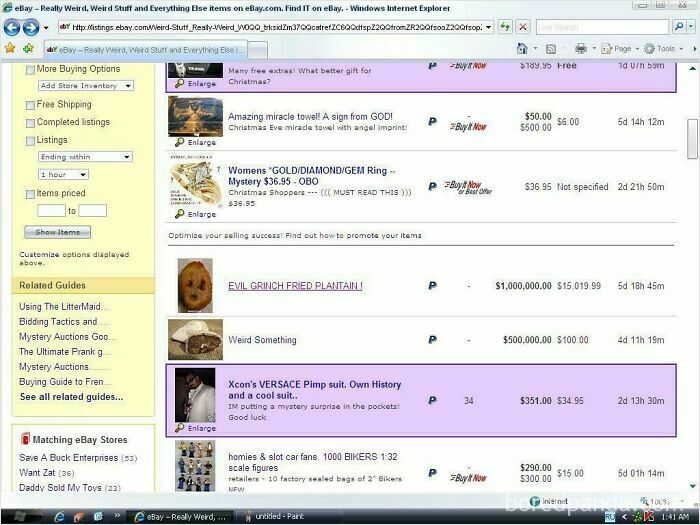Check the More Buying Options checkbox

coord(30,70)
